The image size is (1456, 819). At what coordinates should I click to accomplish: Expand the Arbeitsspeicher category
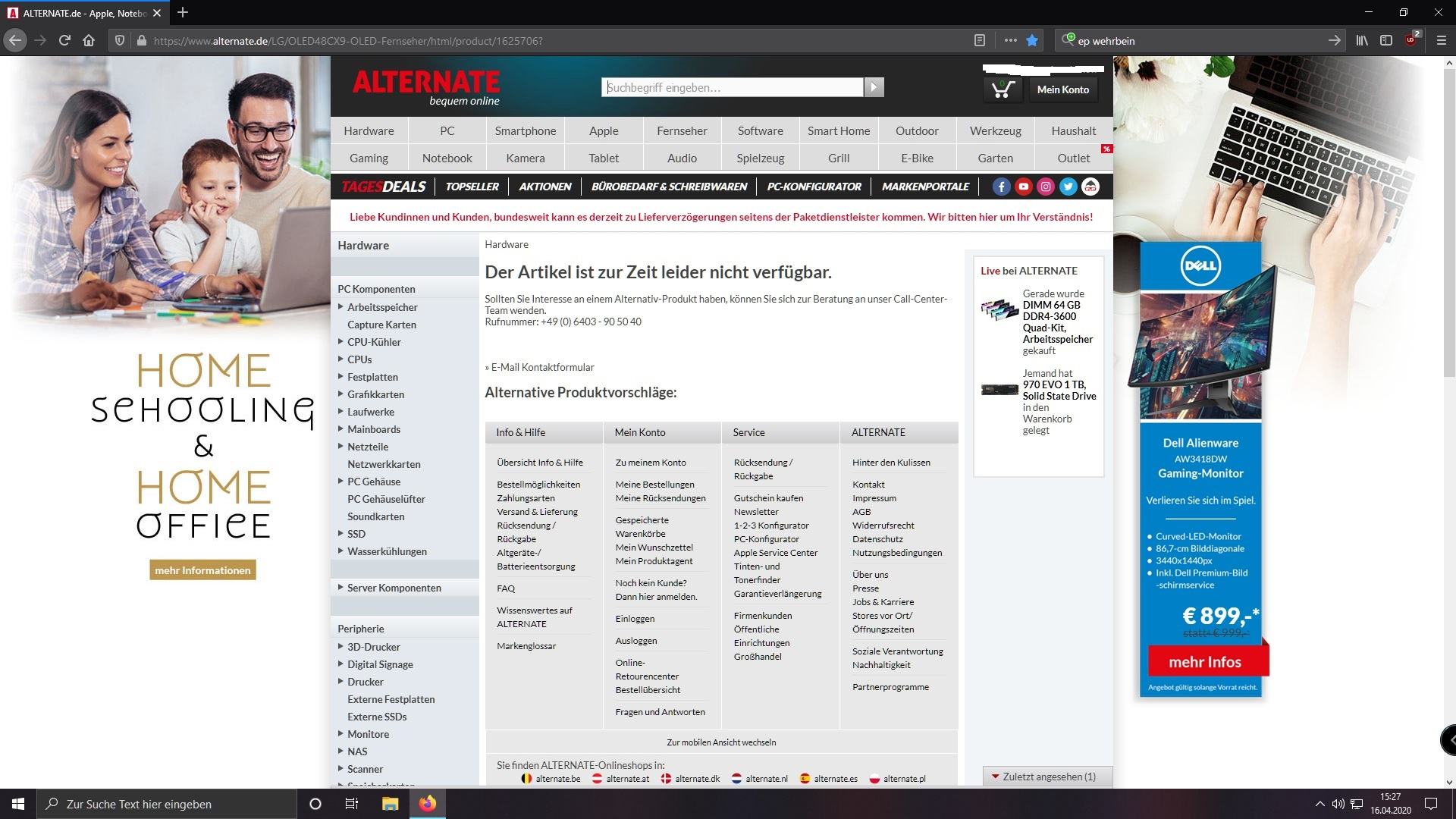340,307
